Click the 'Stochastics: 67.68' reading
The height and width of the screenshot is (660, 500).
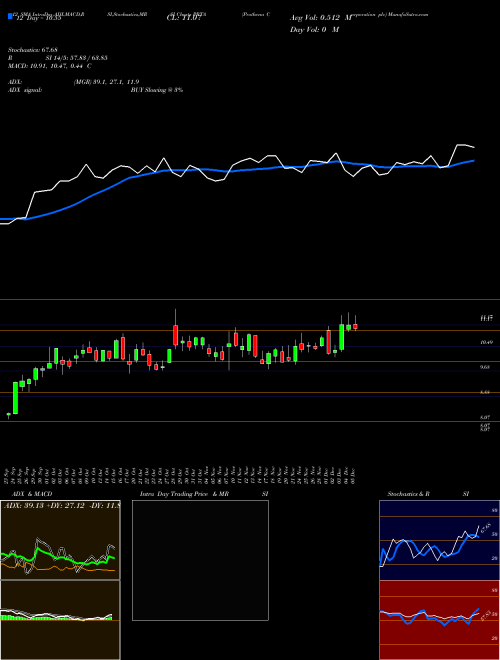(31, 51)
